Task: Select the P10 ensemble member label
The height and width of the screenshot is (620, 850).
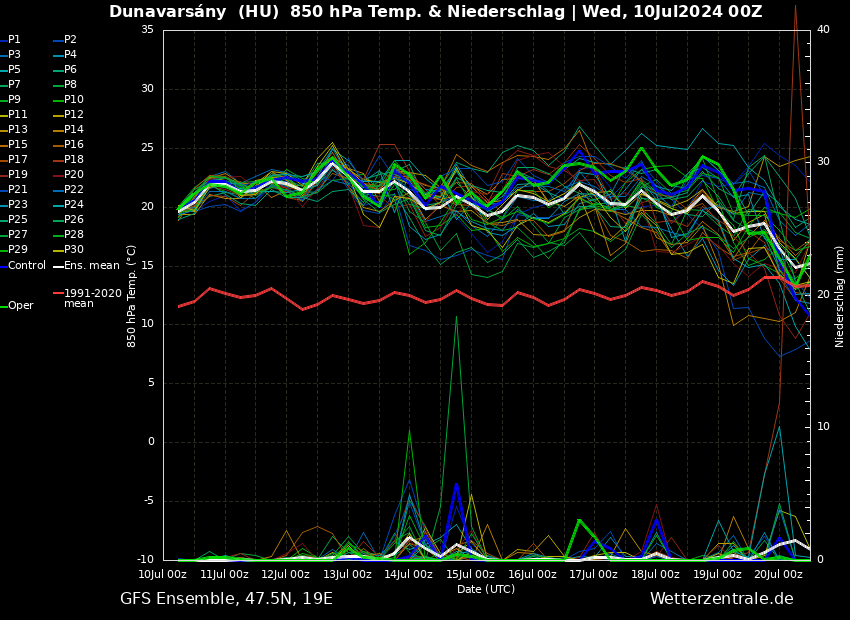Action: (74, 100)
